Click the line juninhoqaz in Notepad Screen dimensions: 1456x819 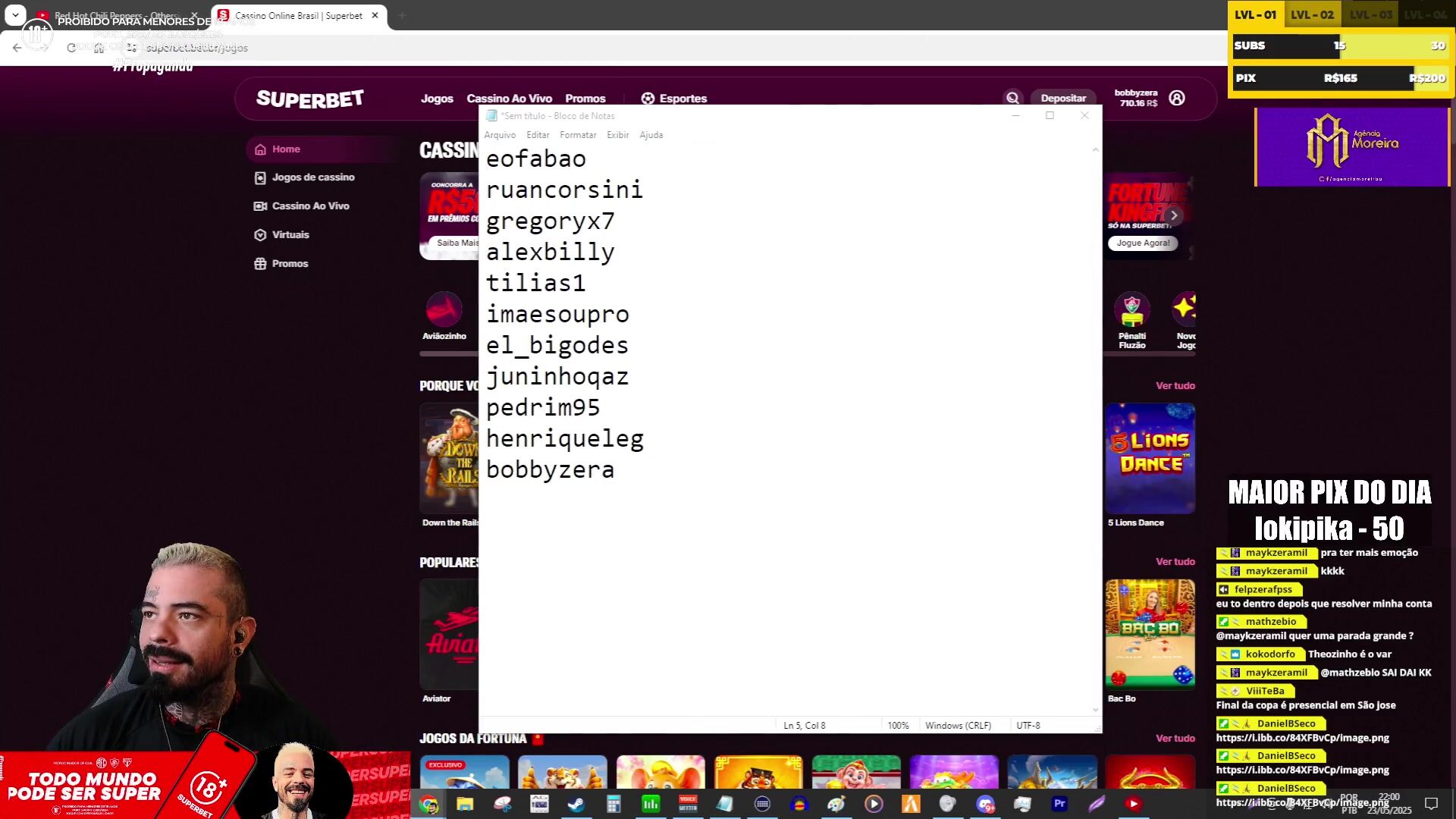point(557,377)
